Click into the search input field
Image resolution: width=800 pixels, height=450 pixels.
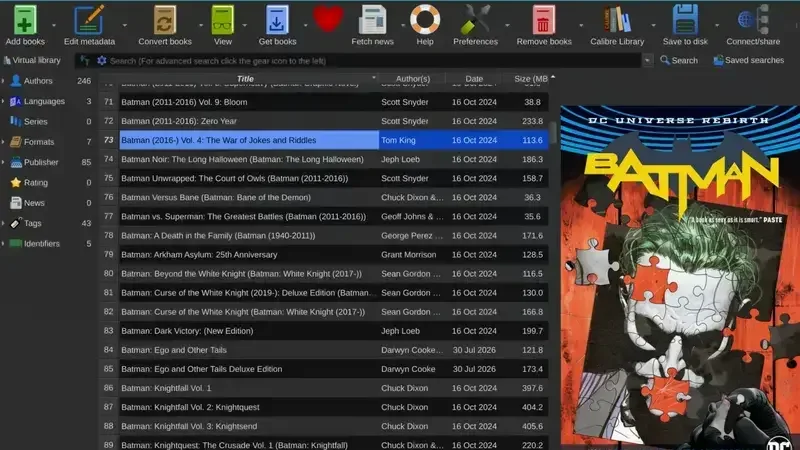[372, 61]
